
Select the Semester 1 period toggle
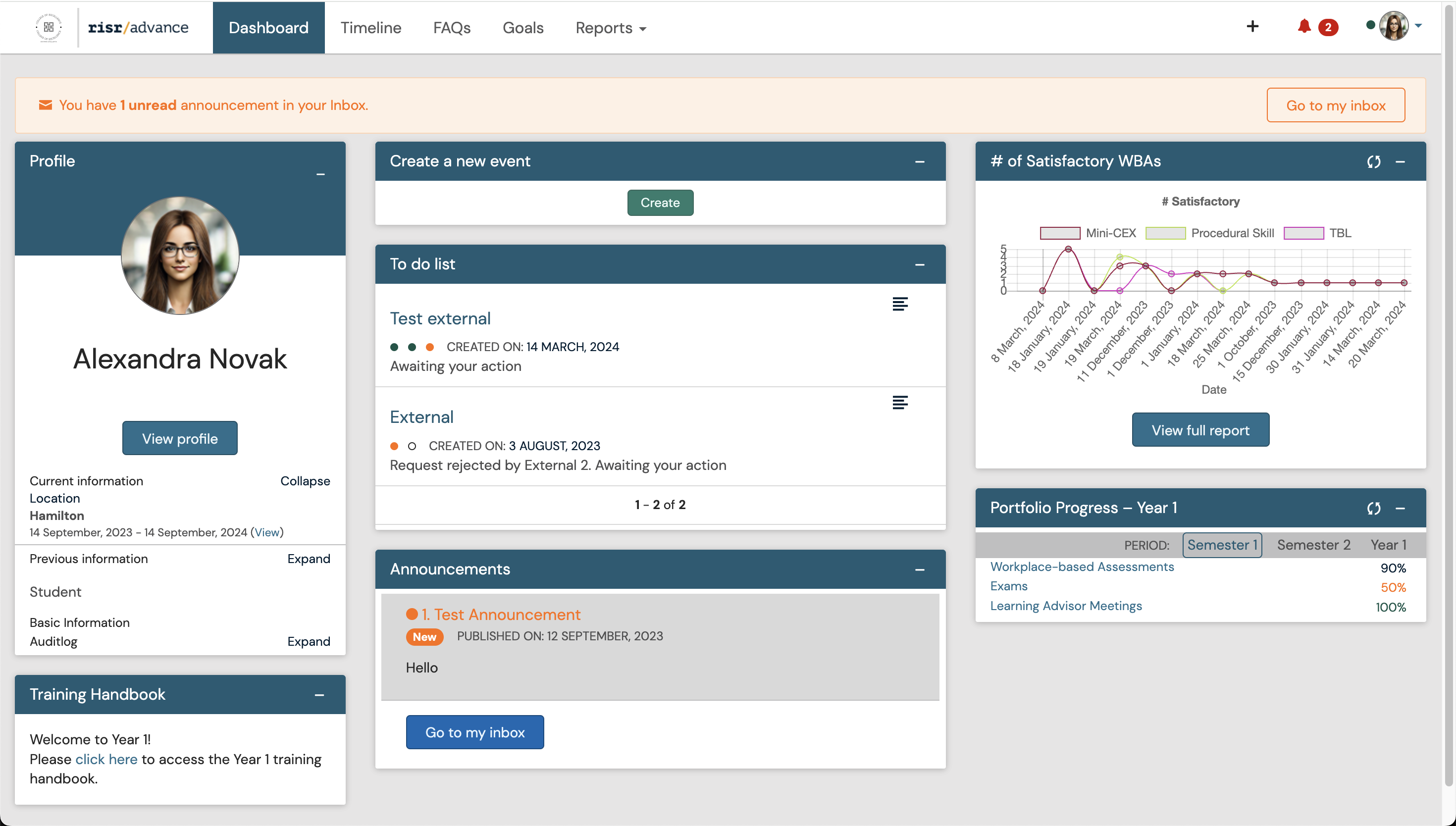pos(1222,545)
